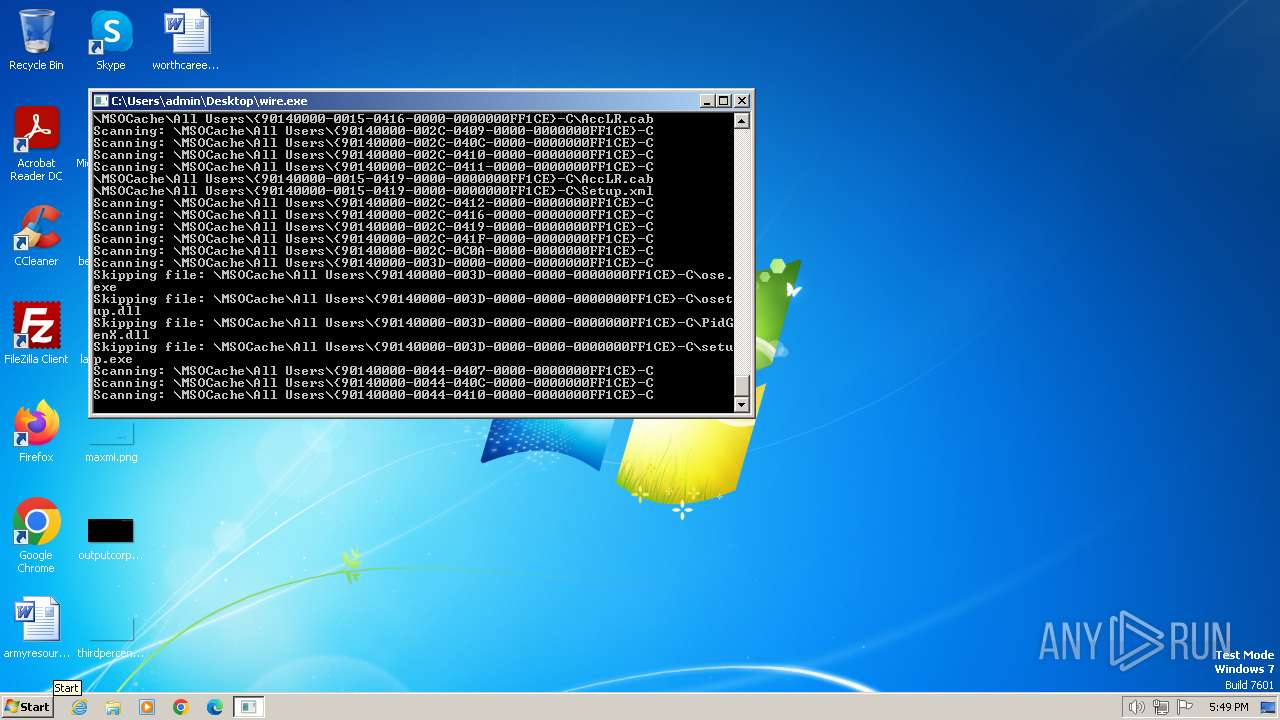Screen dimensions: 1280x720
Task: Select wire.exe console taskbar button
Action: 249,707
